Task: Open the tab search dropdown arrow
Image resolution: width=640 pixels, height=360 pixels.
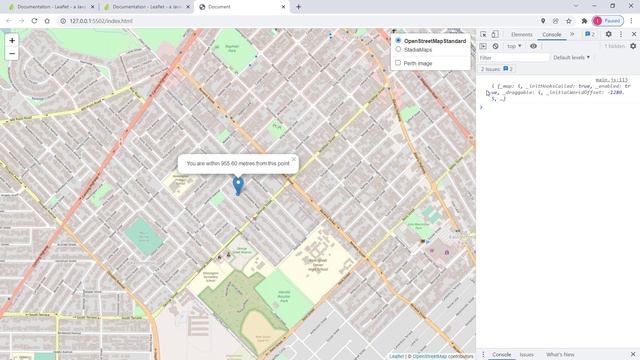Action: point(576,6)
